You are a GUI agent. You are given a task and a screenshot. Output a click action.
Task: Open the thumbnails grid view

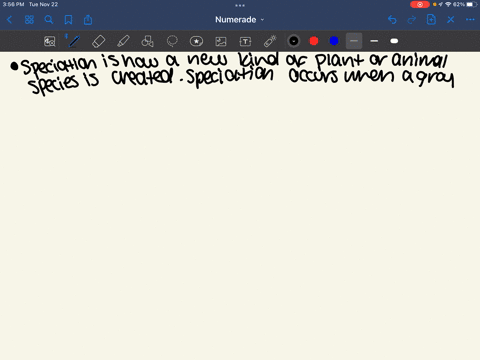(29, 20)
